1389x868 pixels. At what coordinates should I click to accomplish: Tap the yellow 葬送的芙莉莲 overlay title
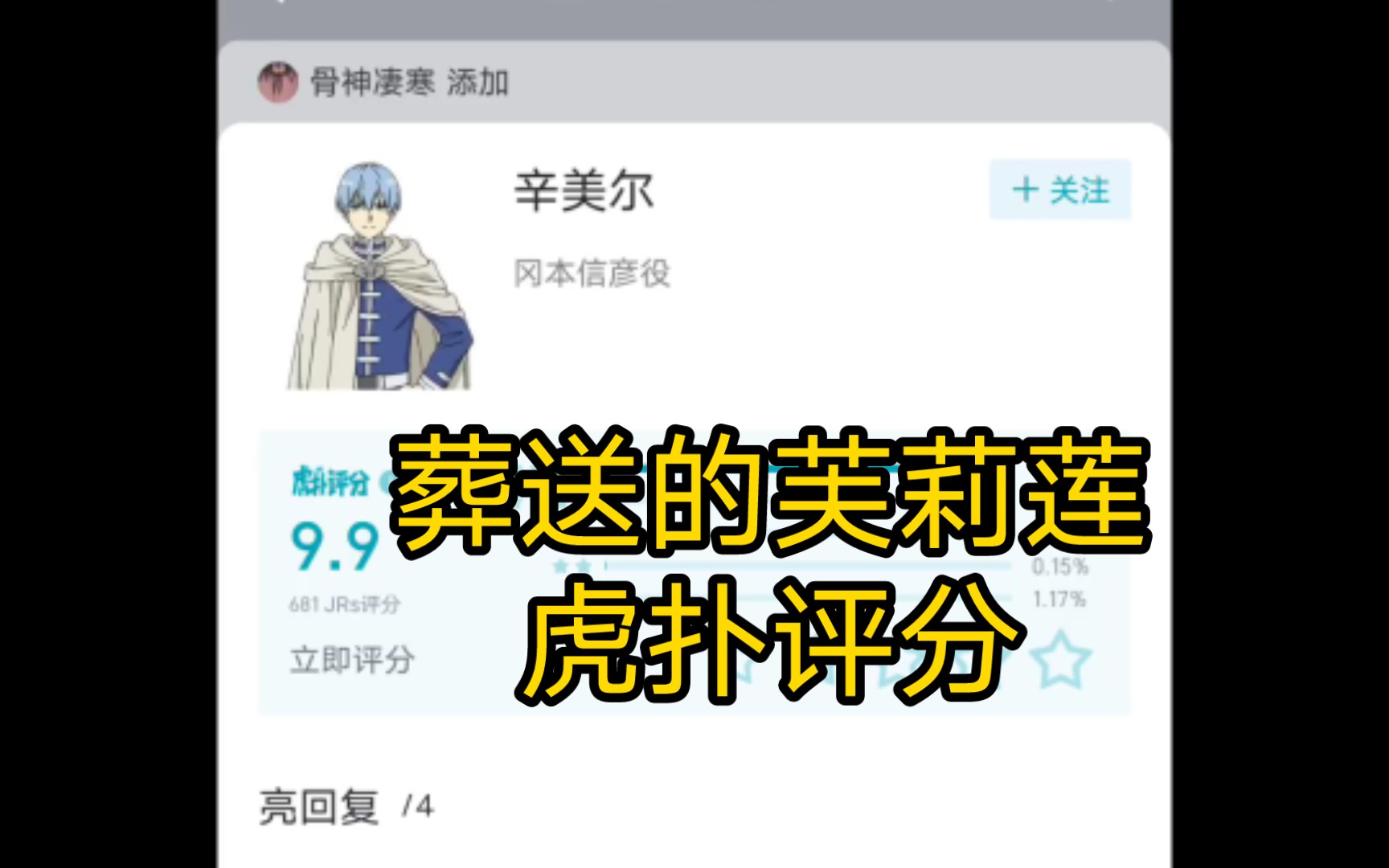click(x=770, y=490)
